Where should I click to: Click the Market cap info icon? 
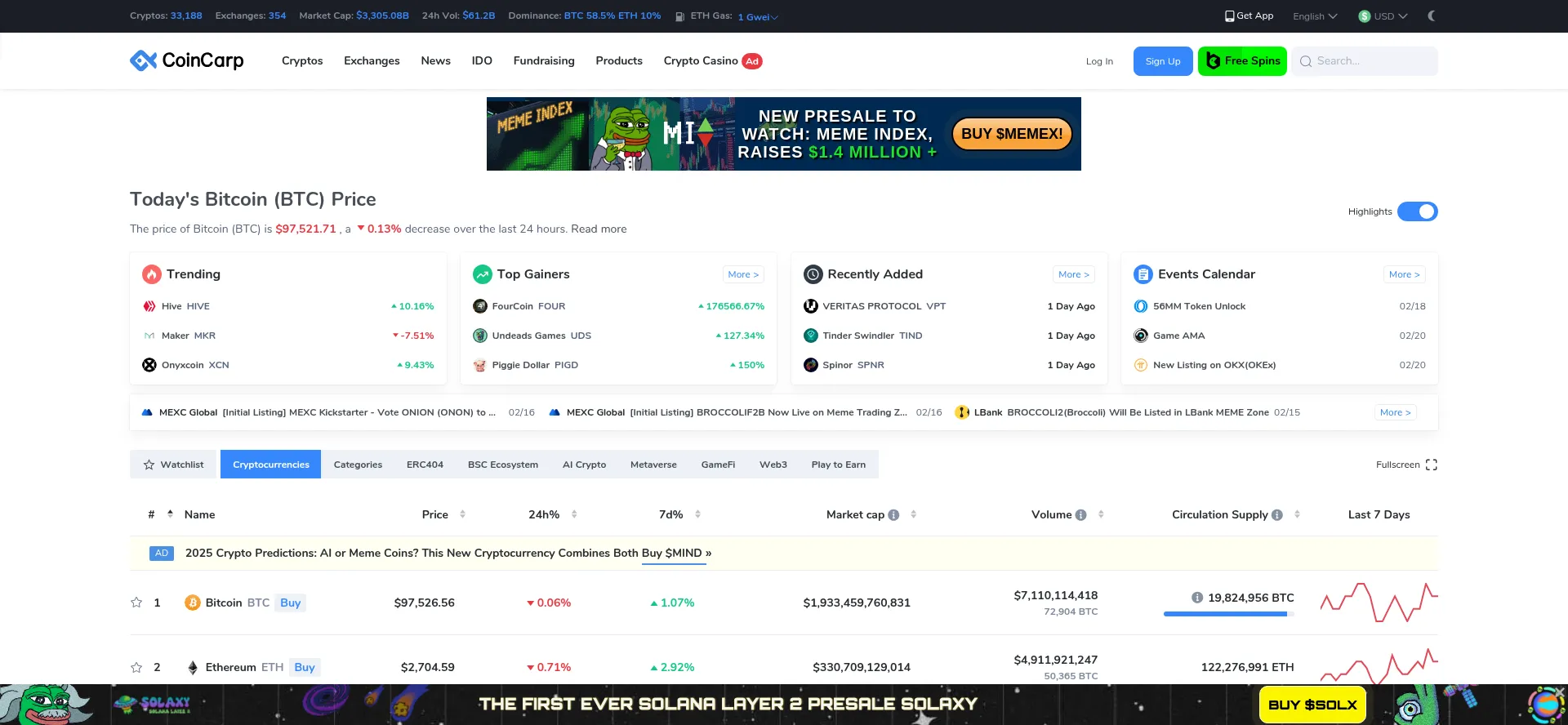[x=893, y=515]
